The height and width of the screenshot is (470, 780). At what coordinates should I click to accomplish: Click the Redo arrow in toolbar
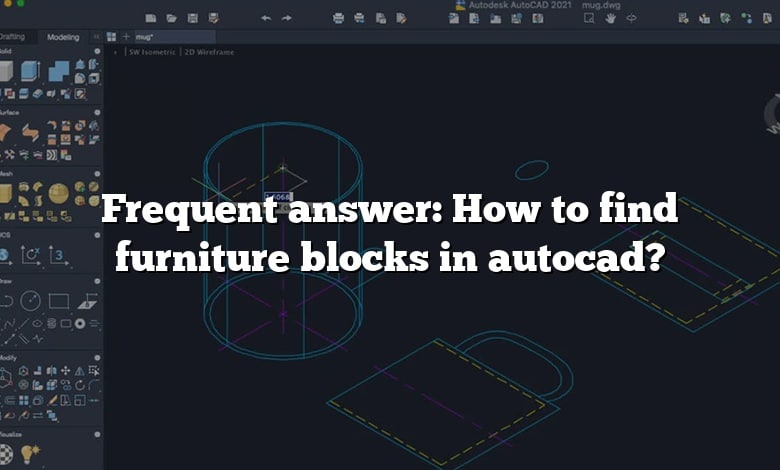(287, 18)
